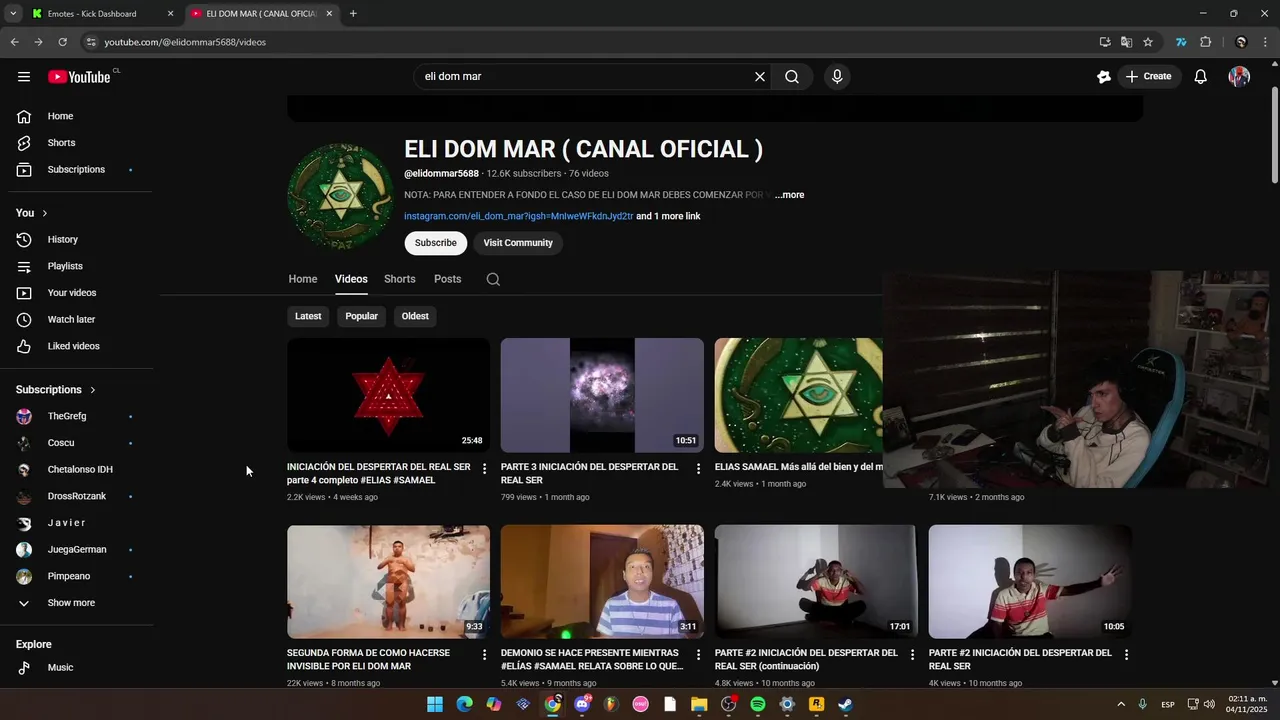Switch to the channel Posts tab
The image size is (1280, 720).
point(448,279)
